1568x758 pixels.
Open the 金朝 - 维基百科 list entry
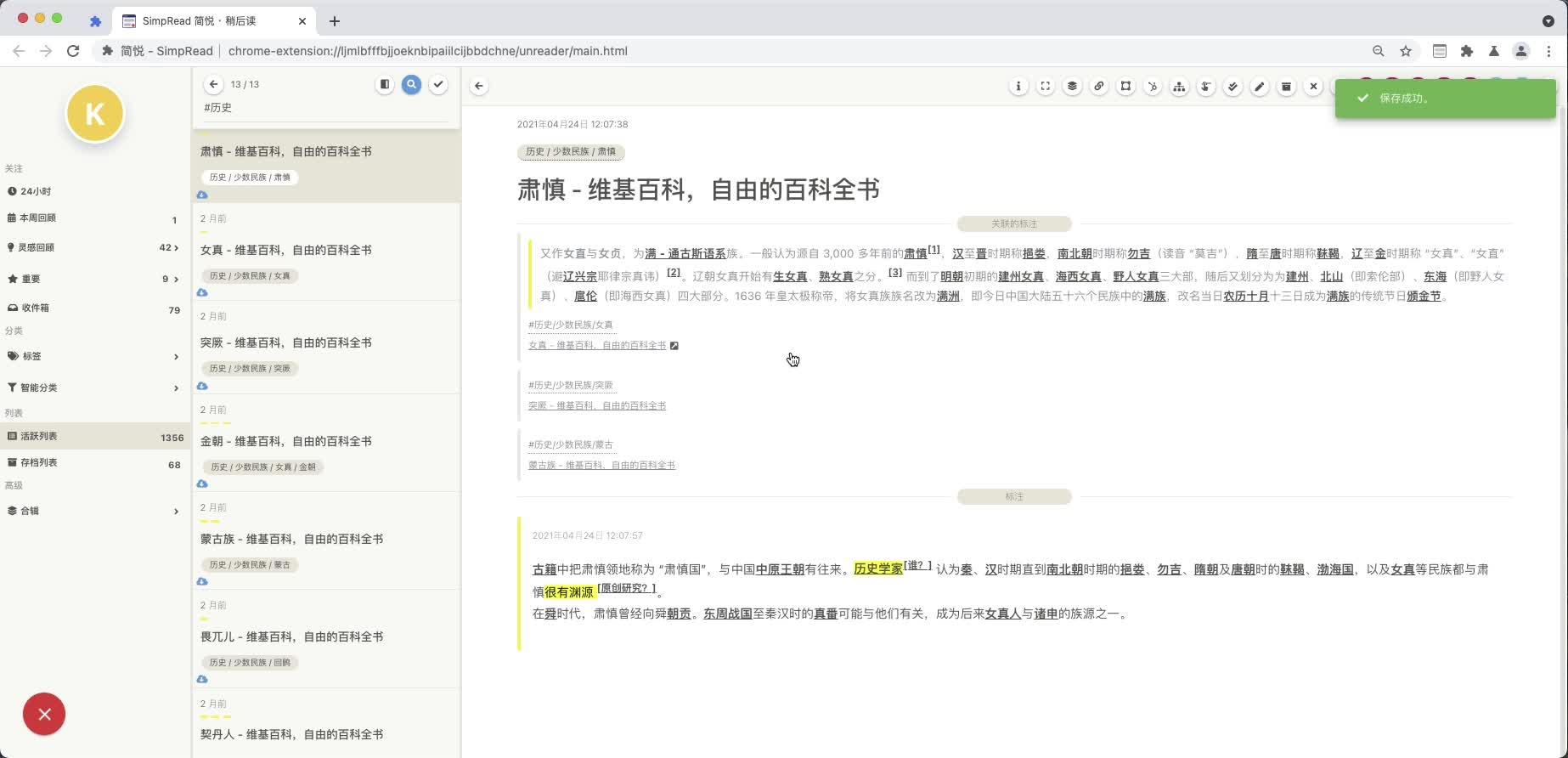[285, 441]
